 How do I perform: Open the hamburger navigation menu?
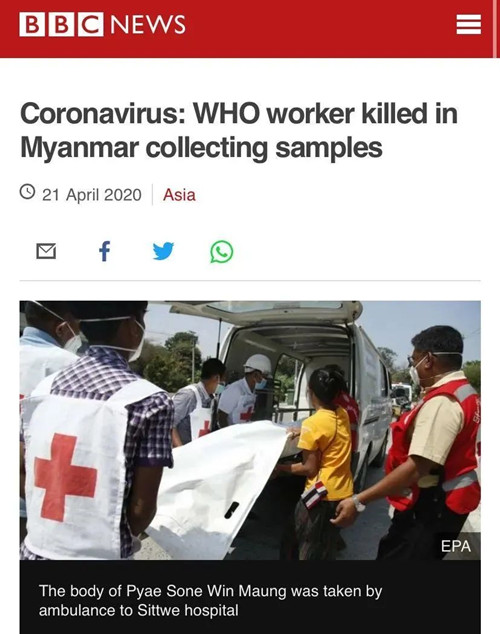tap(468, 25)
